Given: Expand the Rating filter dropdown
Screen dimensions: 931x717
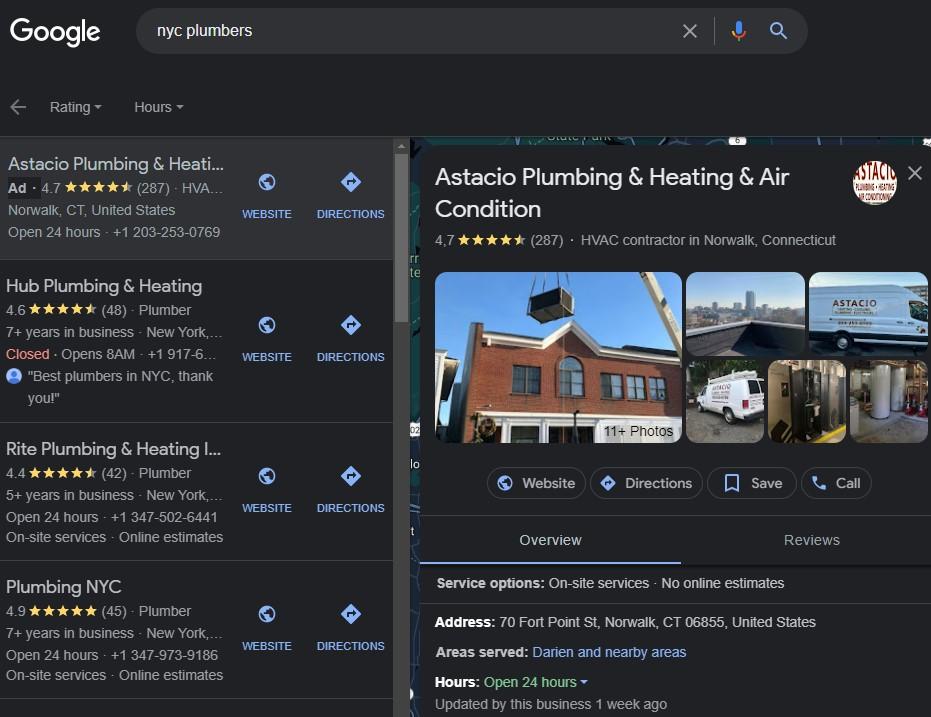Looking at the screenshot, I should click(75, 107).
